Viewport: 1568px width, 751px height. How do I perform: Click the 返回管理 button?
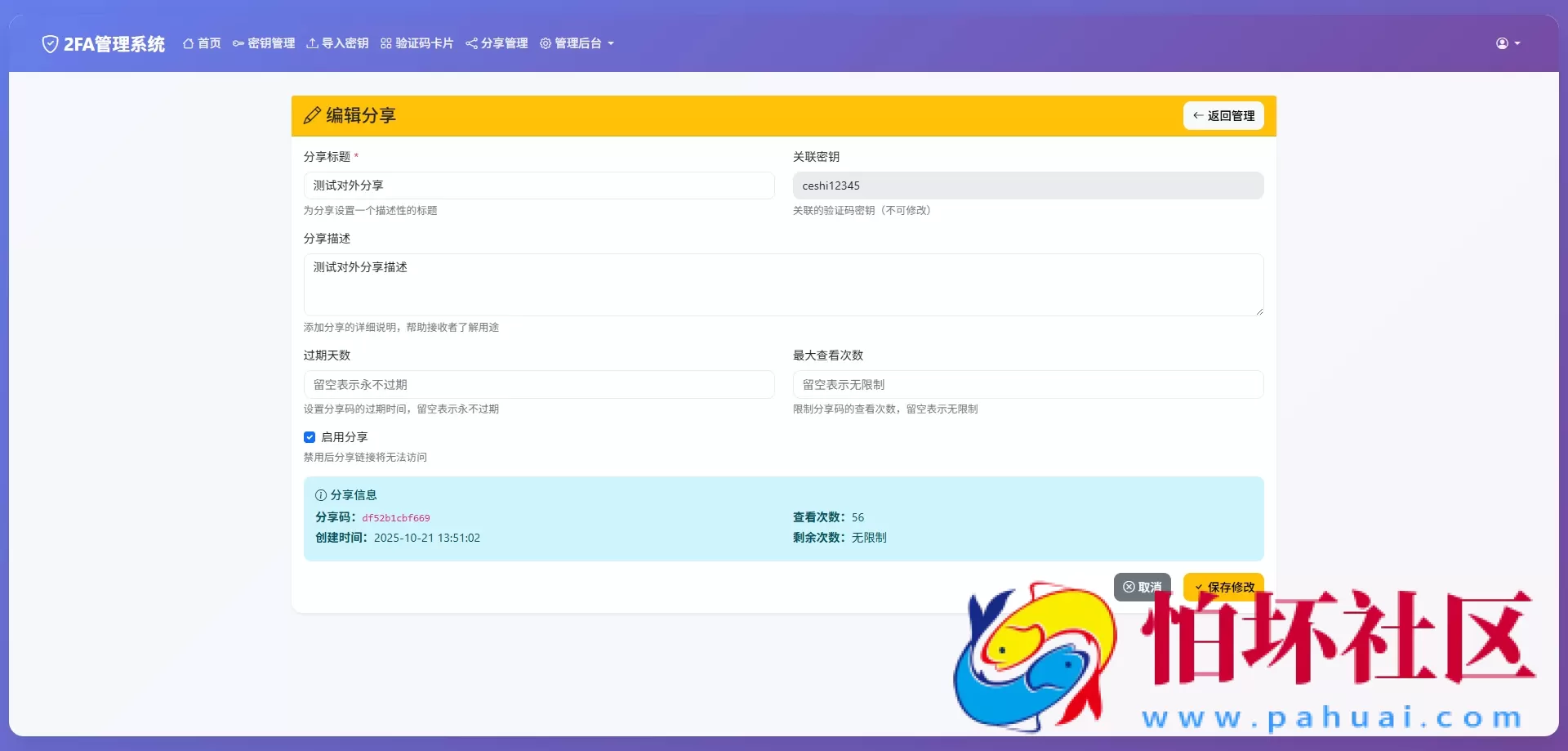[x=1223, y=115]
